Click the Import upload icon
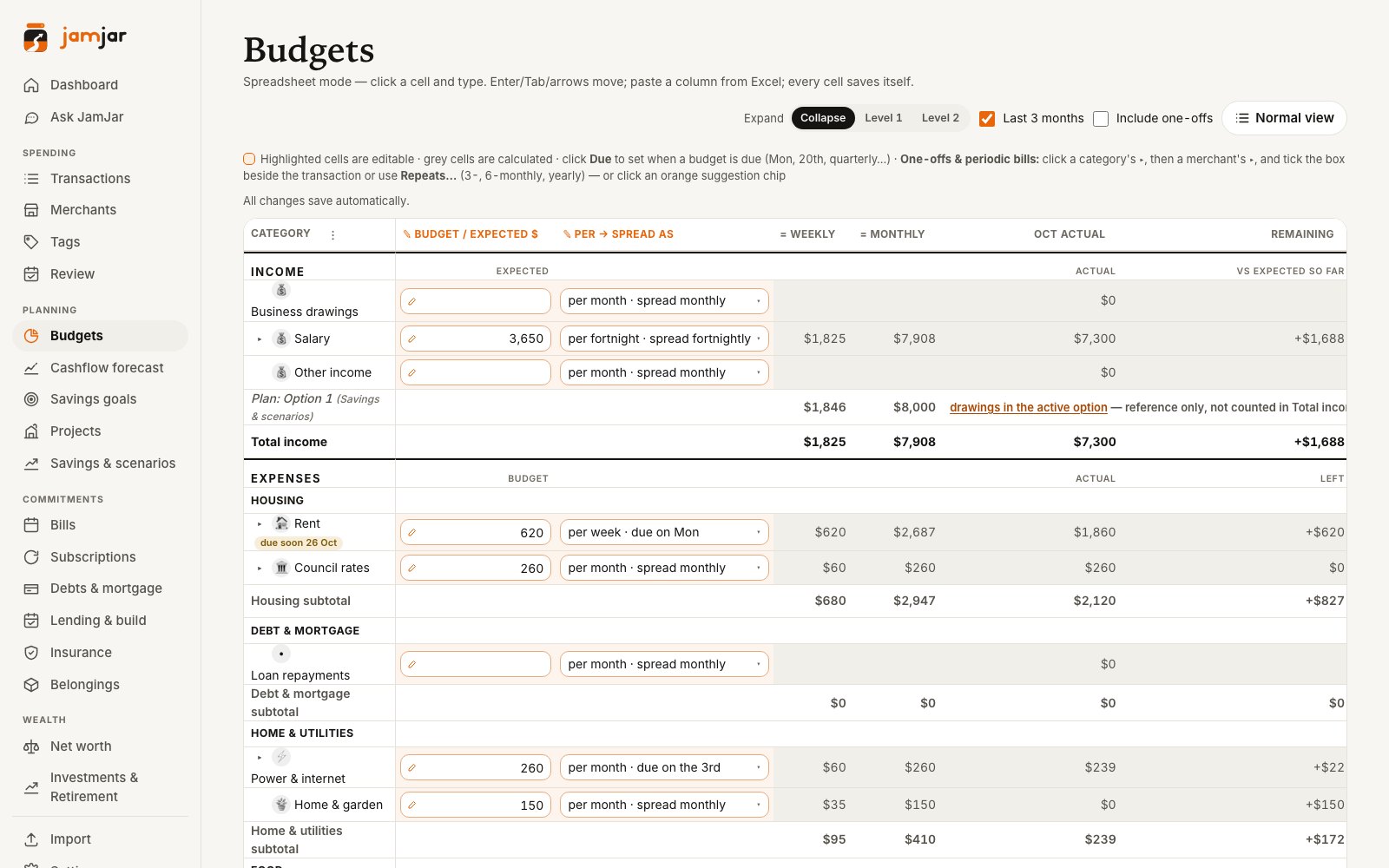The height and width of the screenshot is (868, 1389). [x=31, y=839]
